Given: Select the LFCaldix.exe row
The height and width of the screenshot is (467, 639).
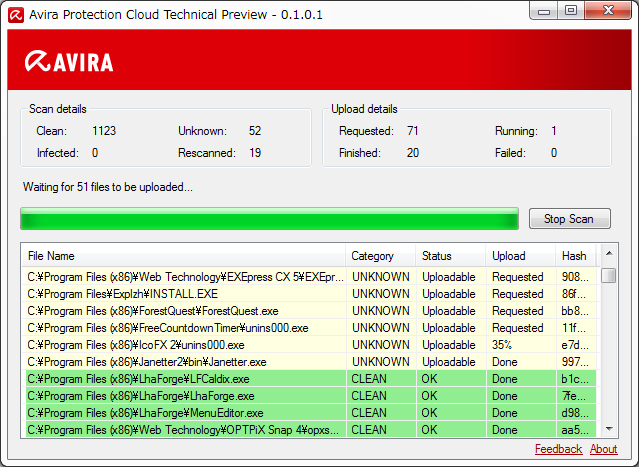Looking at the screenshot, I should [311, 379].
